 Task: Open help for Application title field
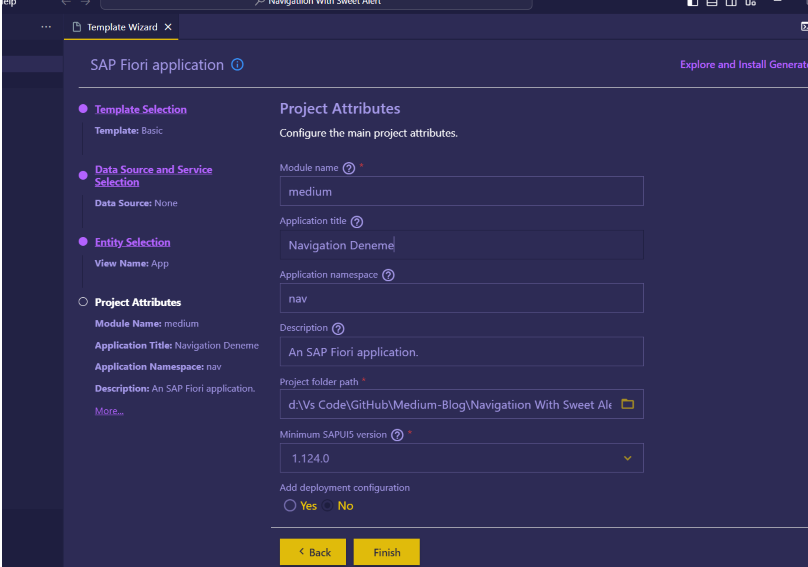pos(357,222)
